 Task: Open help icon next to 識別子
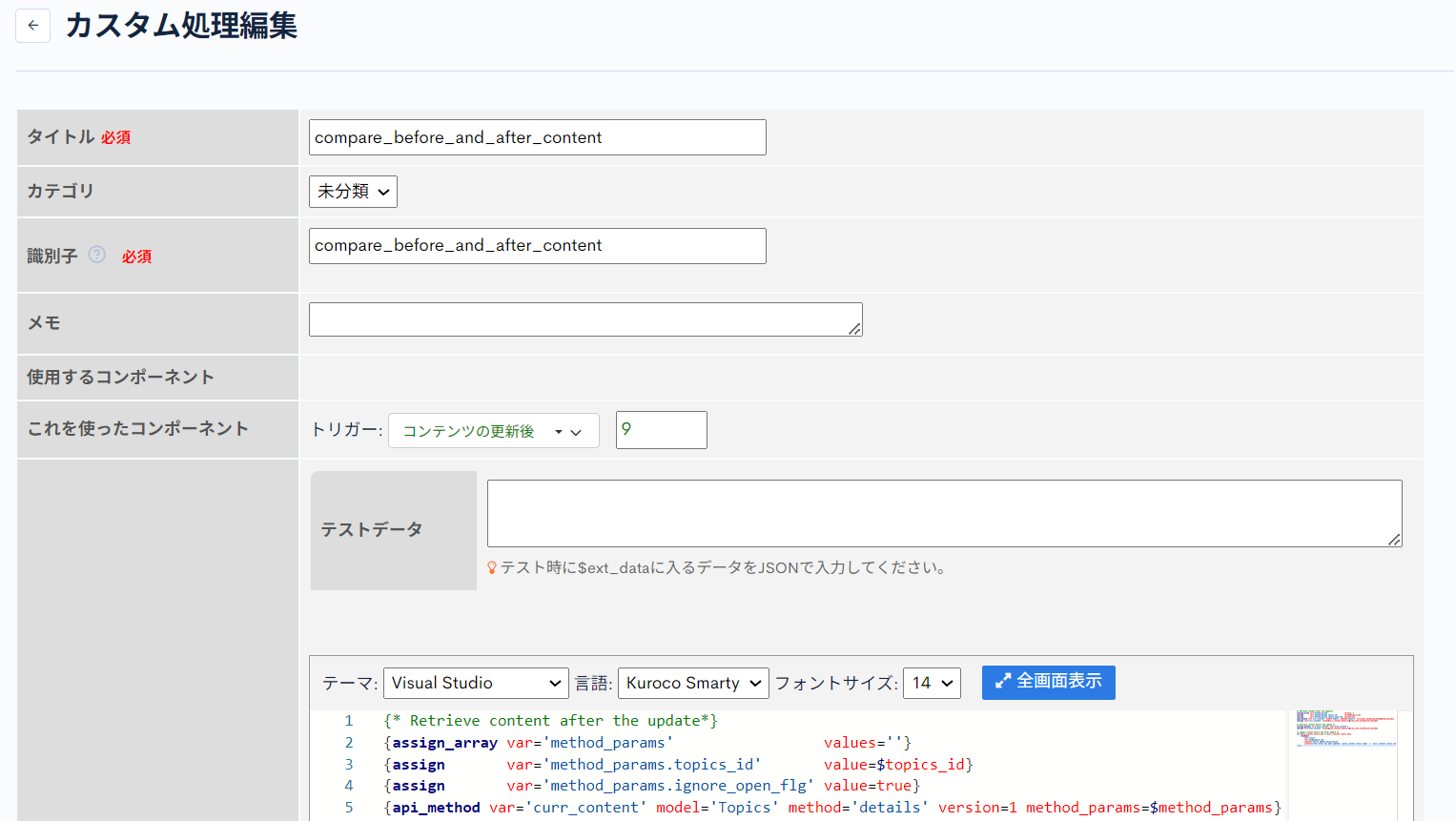(97, 255)
